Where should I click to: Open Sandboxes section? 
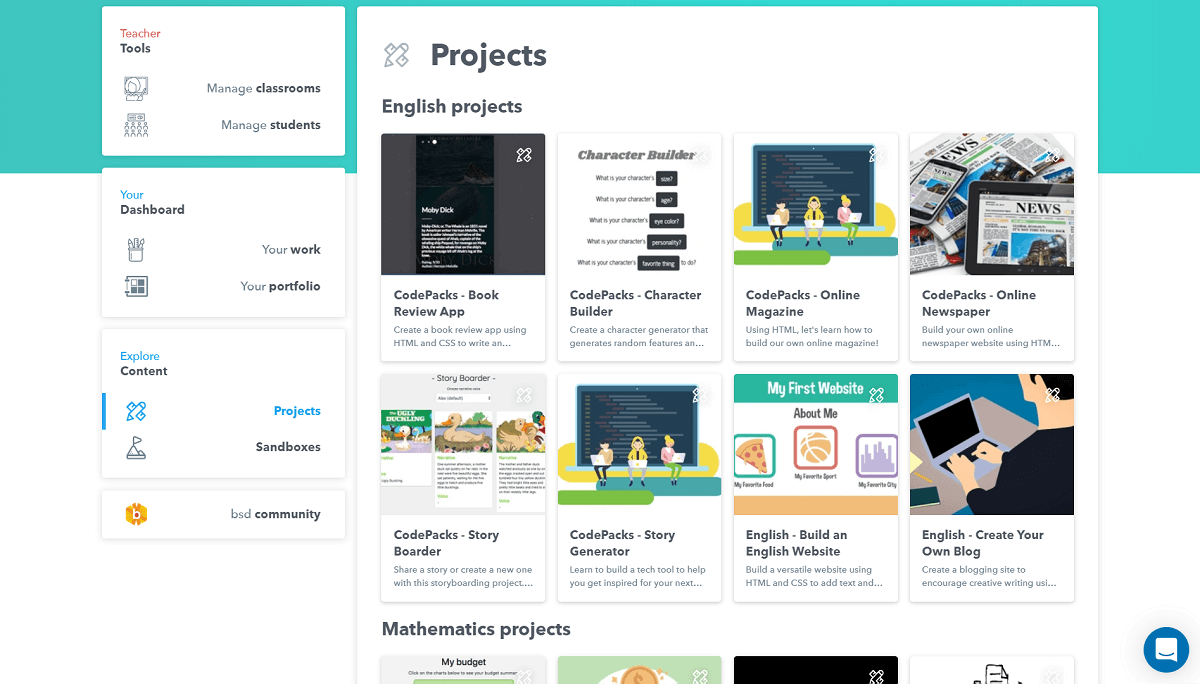coord(288,447)
